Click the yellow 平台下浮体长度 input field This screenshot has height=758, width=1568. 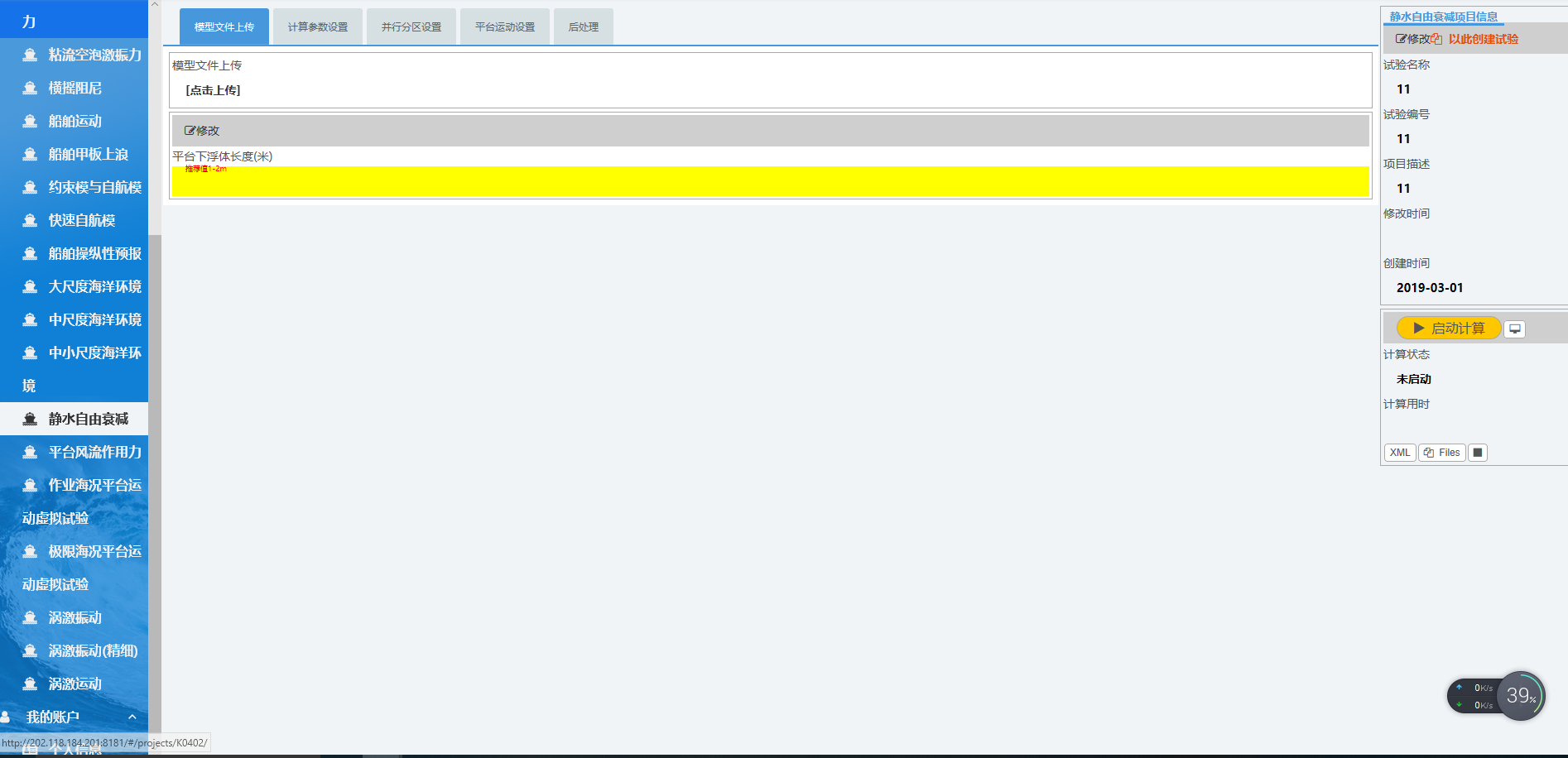pos(770,184)
